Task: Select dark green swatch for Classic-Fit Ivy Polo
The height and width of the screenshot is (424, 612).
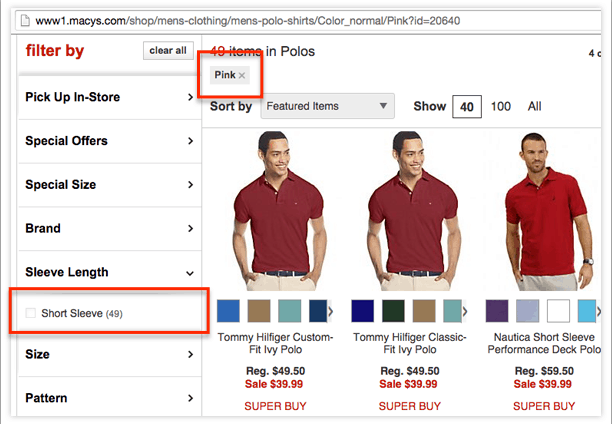Action: [393, 311]
